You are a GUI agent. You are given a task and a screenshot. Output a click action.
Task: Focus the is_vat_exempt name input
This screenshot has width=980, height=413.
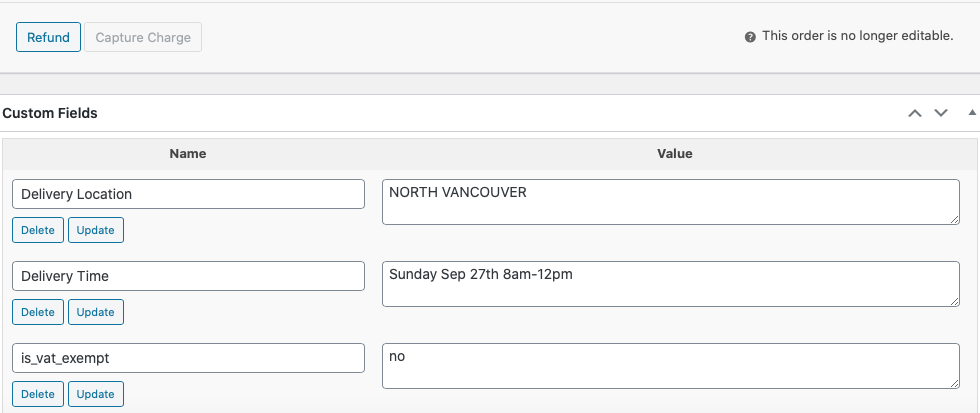(188, 358)
